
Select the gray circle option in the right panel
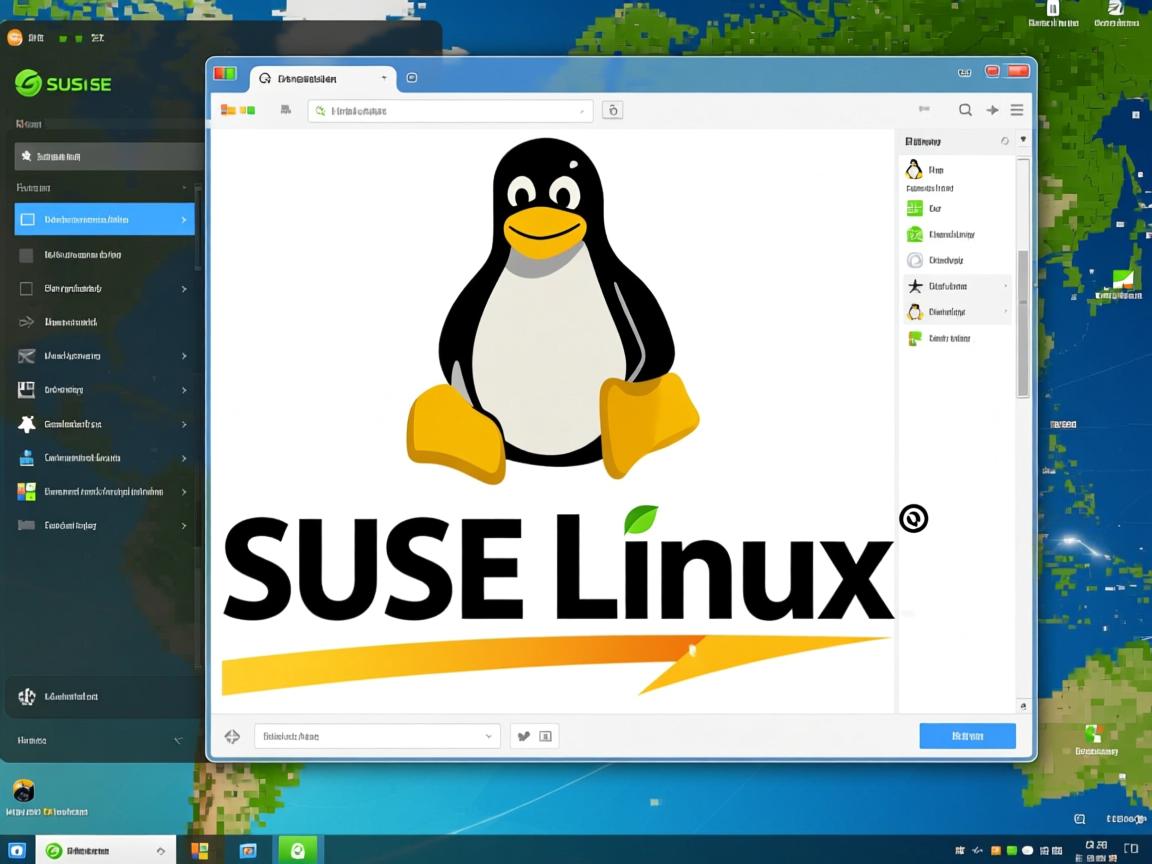913,260
